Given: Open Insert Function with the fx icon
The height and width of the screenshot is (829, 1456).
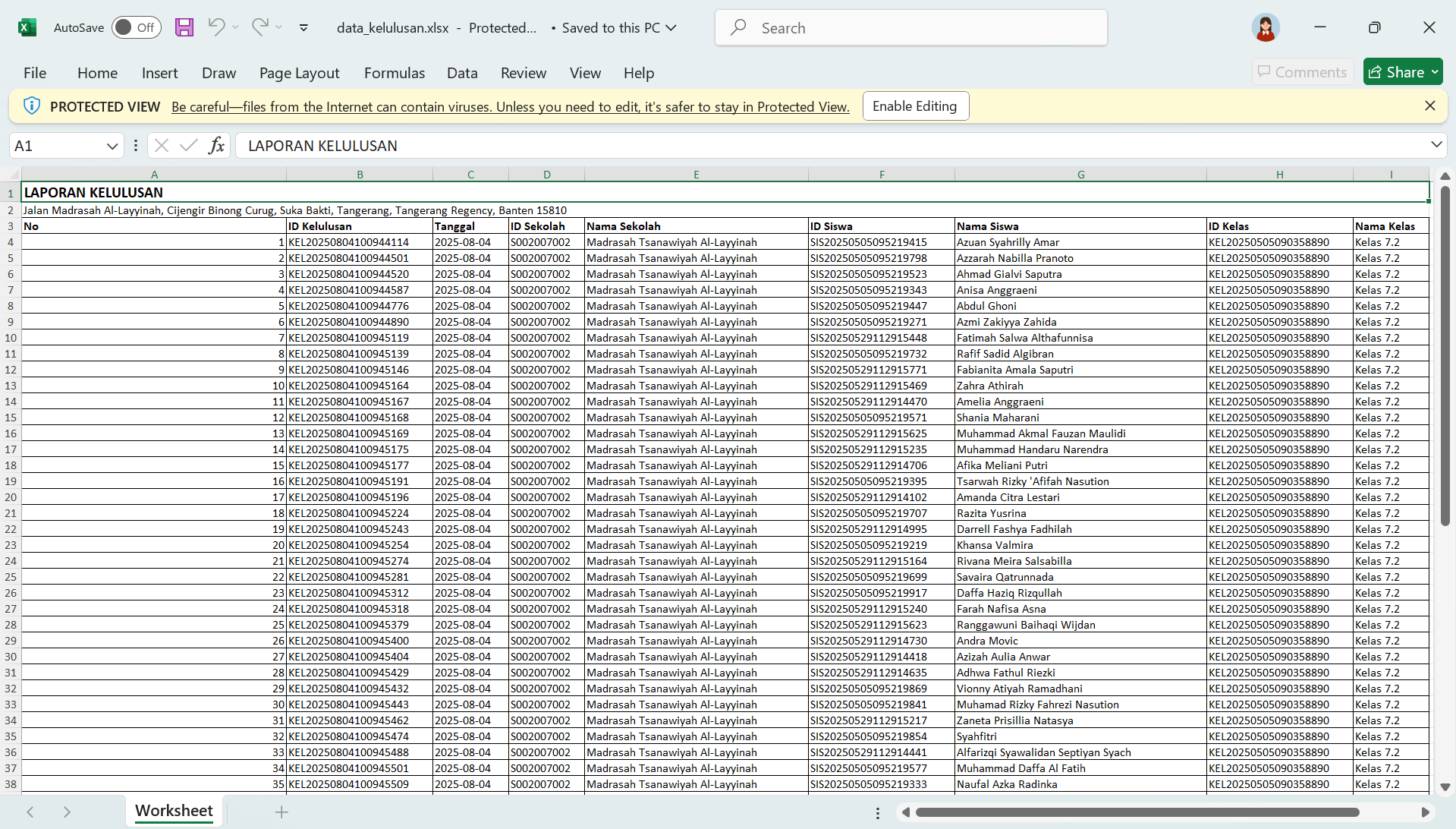Looking at the screenshot, I should click(x=216, y=145).
